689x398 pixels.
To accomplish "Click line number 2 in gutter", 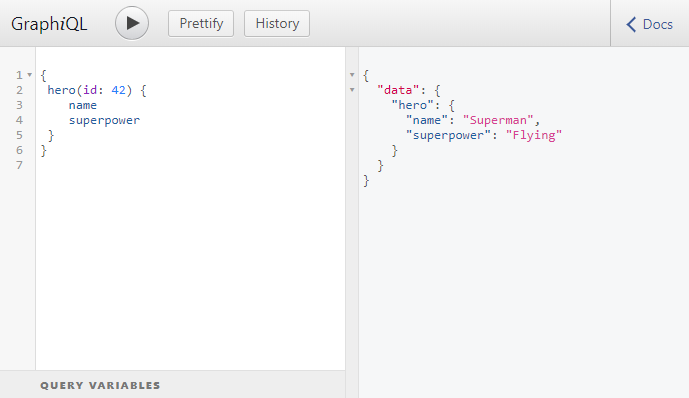I will (19, 90).
